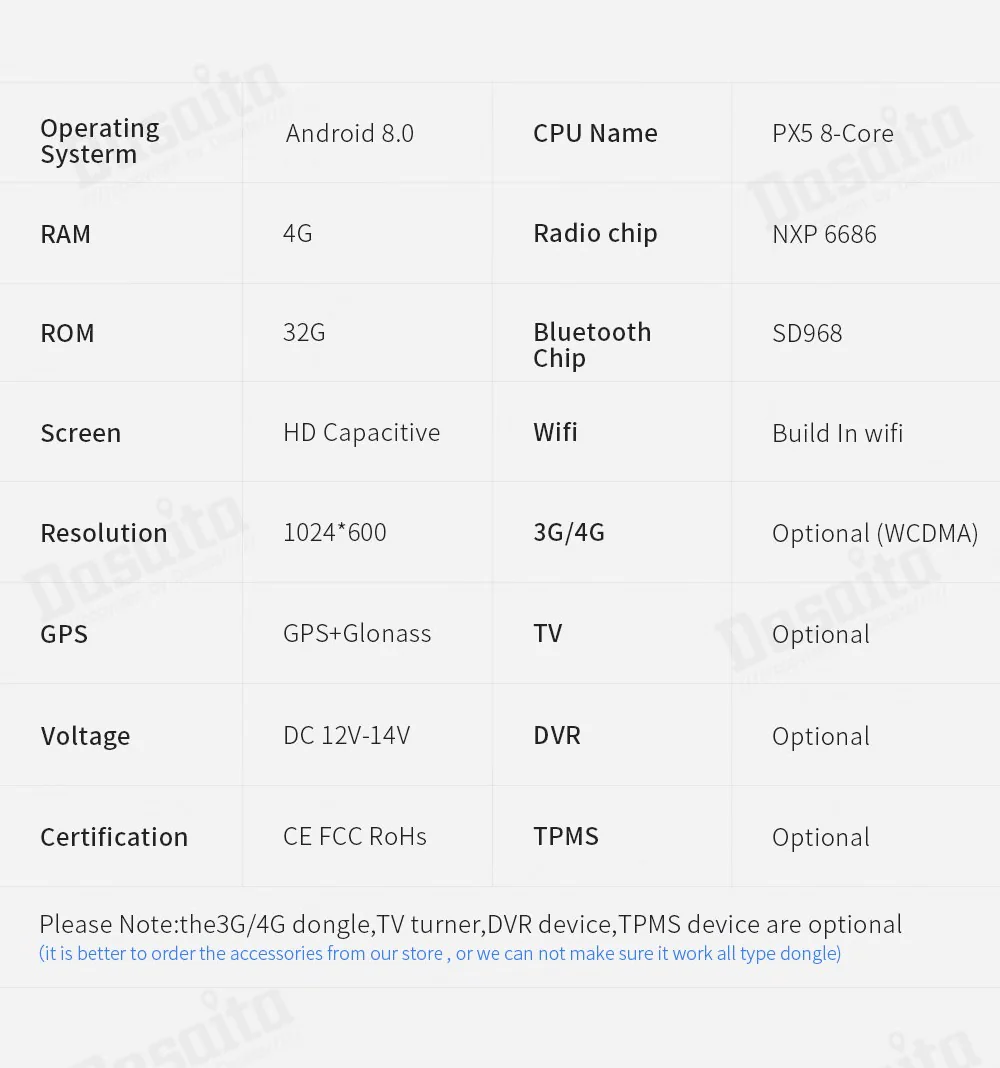Click the HD Capacitive screen value

tap(361, 433)
